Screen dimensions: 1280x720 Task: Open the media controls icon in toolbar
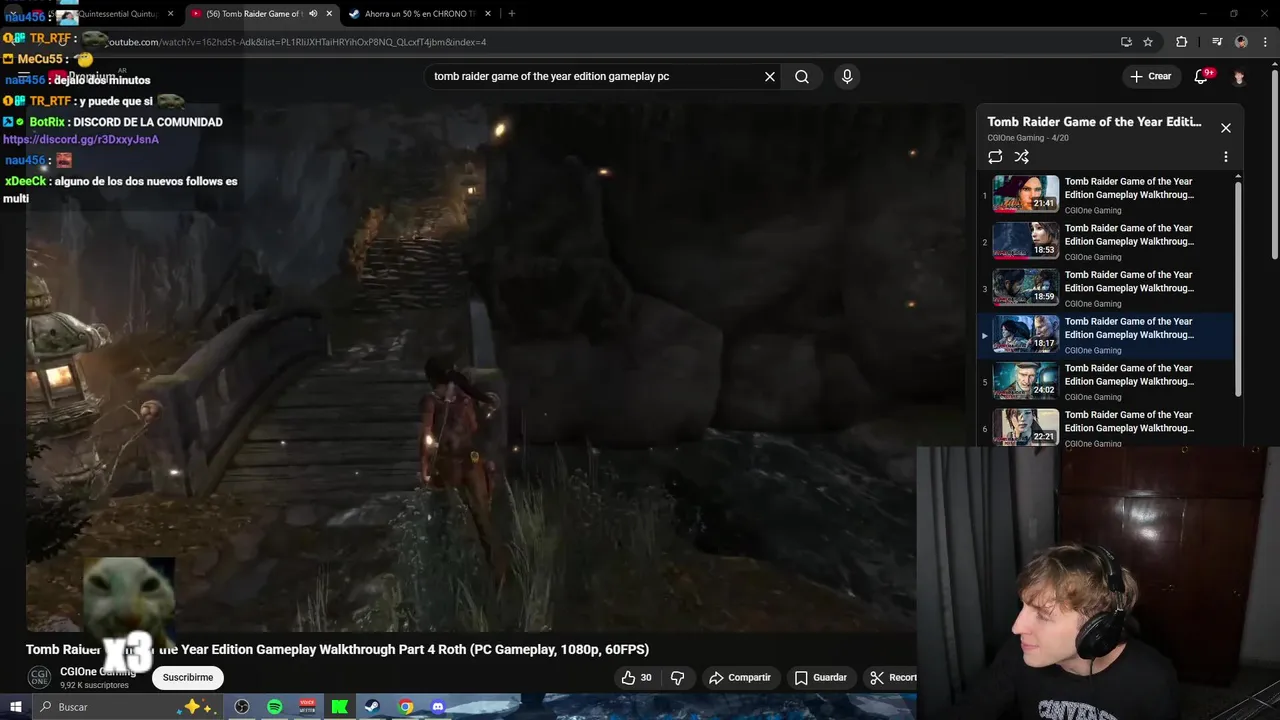tap(1217, 42)
